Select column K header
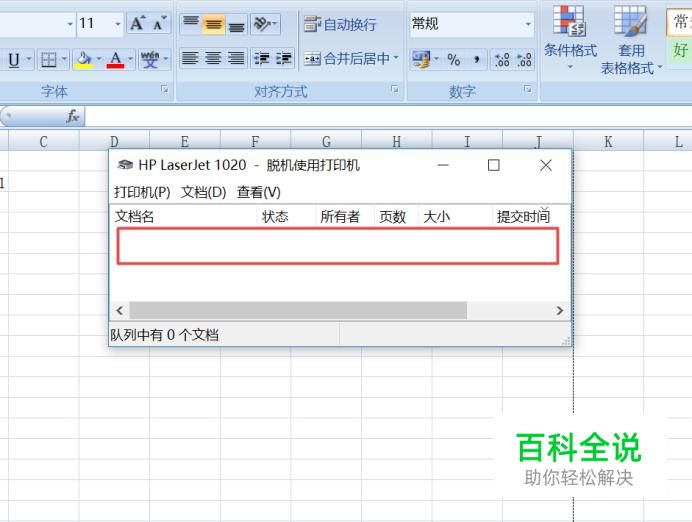The height and width of the screenshot is (522, 692). (608, 142)
